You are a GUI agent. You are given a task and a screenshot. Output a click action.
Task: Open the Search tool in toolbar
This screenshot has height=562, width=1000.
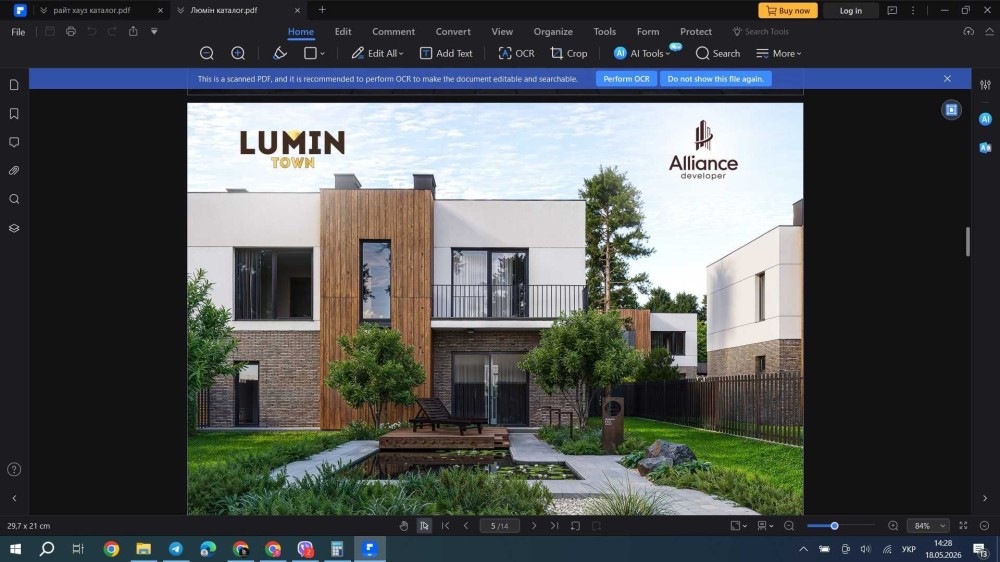coord(718,54)
